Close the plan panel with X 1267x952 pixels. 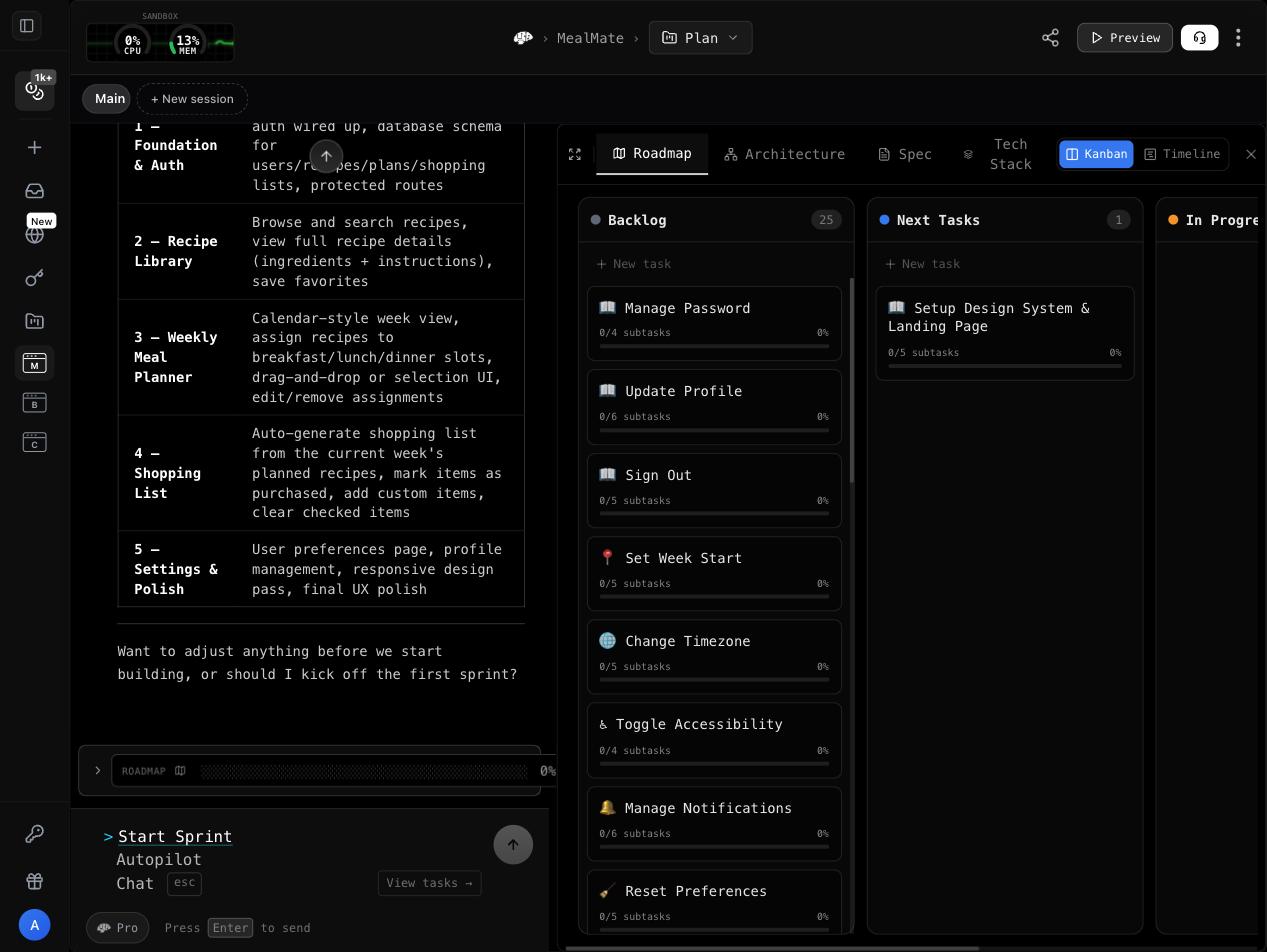click(x=1250, y=154)
